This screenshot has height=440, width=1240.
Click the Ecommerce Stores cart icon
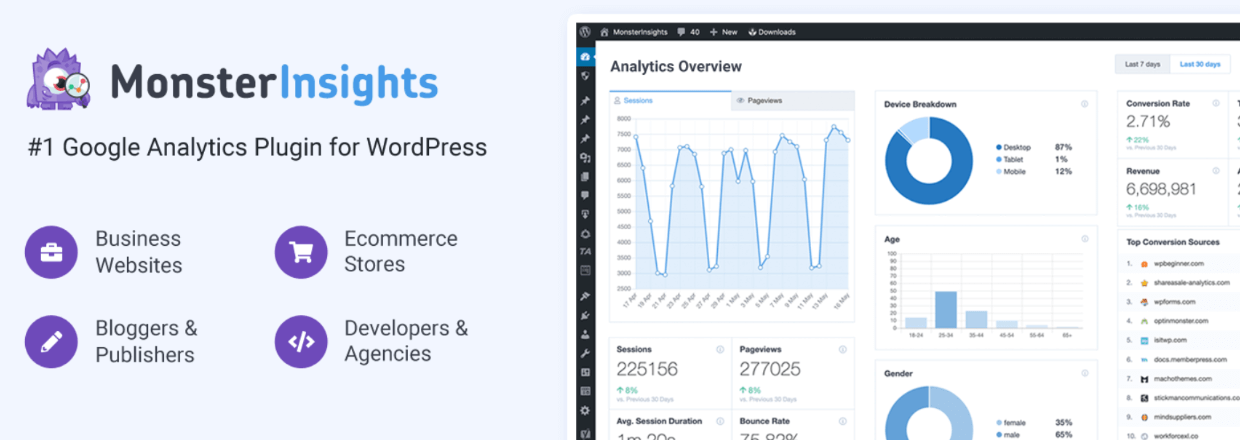pos(301,252)
